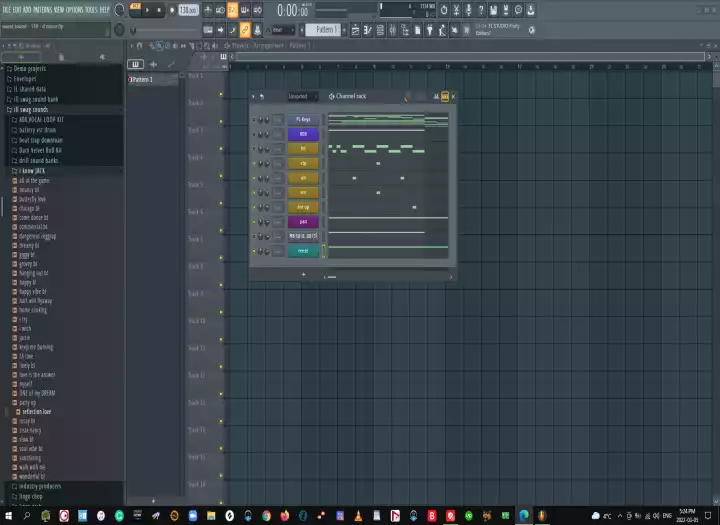The width and height of the screenshot is (720, 525).
Task: Select the reese channel button
Action: [303, 252]
